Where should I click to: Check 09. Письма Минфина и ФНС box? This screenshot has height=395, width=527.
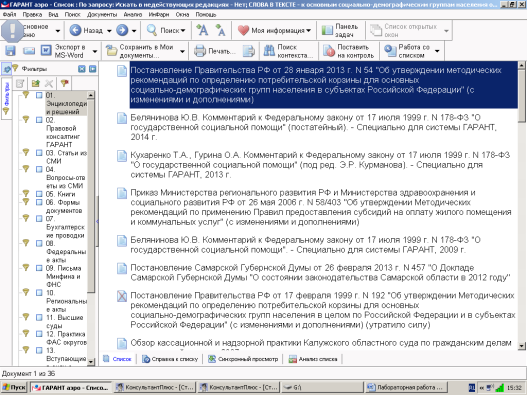[x=39, y=268]
